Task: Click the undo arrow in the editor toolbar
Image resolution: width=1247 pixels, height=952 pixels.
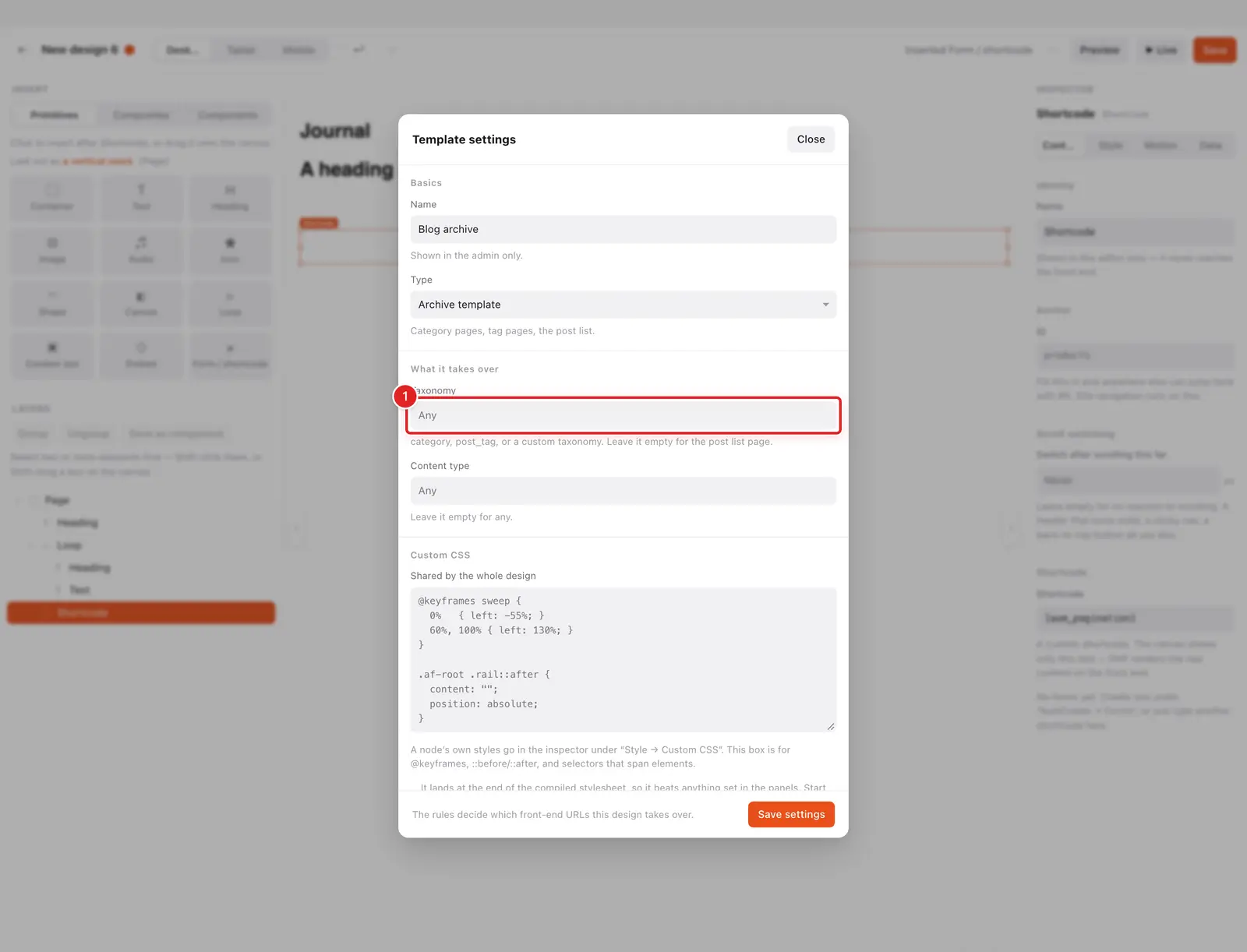Action: 359,50
